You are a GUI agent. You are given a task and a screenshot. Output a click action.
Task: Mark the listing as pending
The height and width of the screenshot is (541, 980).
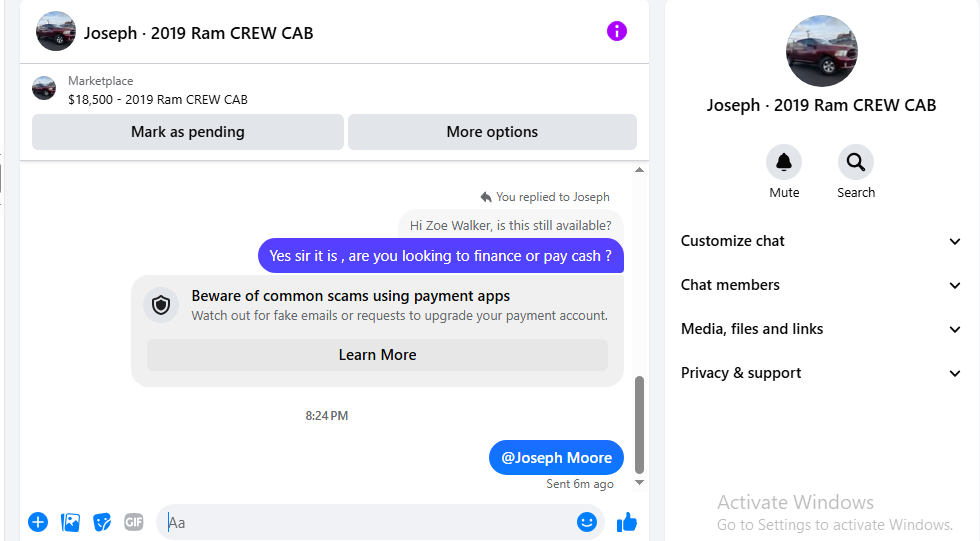[188, 132]
